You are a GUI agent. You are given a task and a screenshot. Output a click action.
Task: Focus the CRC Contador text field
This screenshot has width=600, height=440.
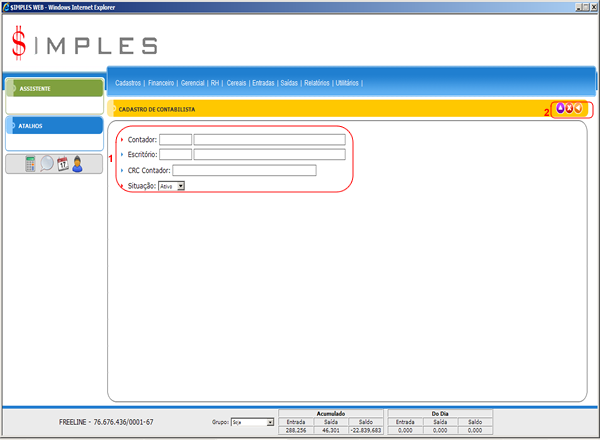point(244,171)
